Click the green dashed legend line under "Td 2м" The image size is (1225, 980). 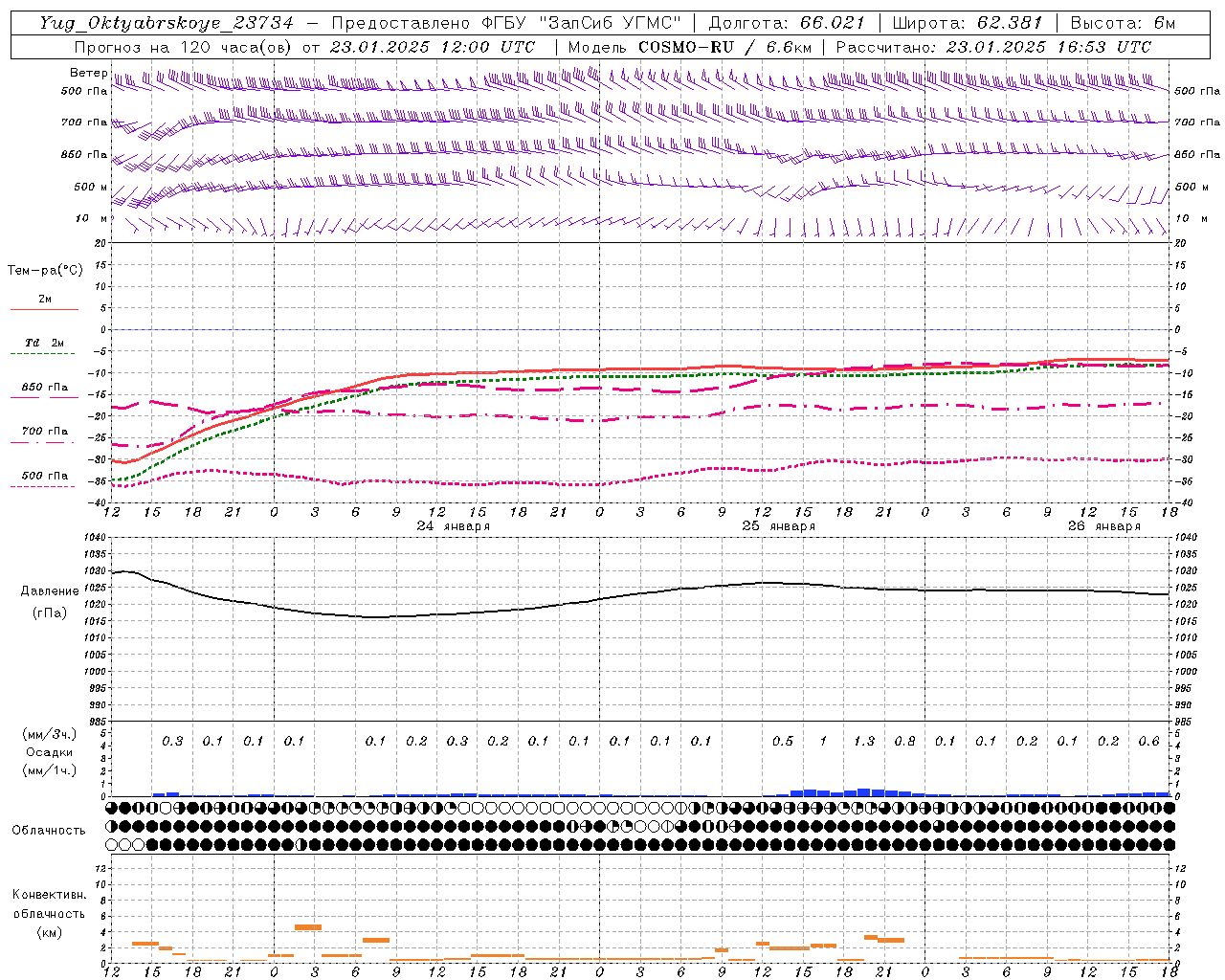pos(44,354)
